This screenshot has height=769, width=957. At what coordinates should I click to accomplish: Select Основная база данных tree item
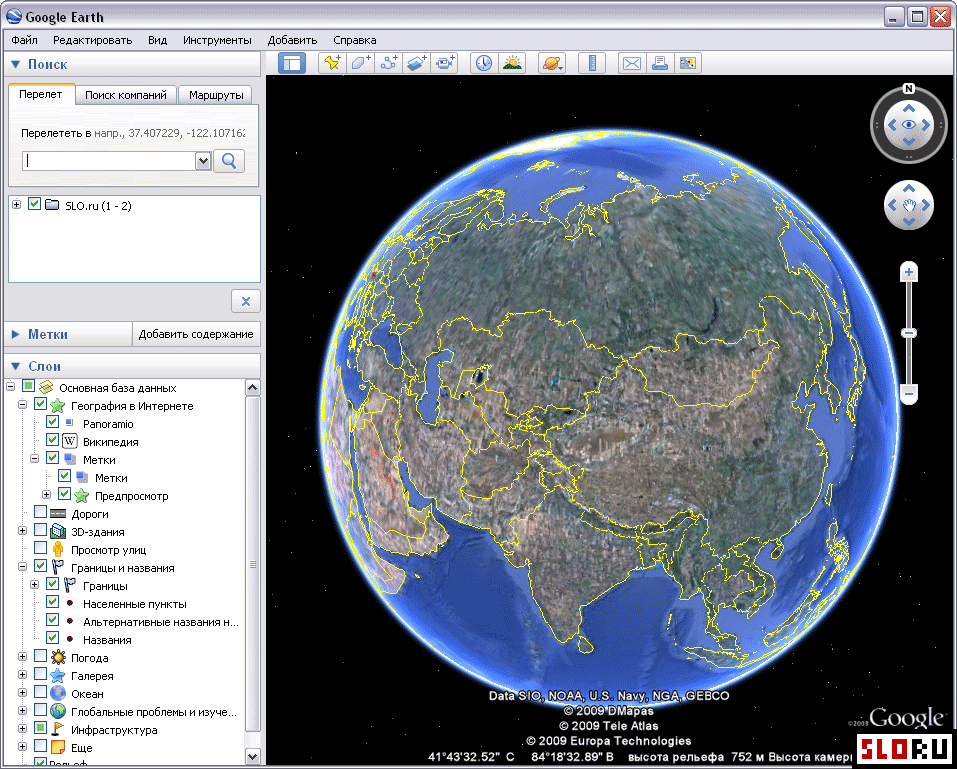[118, 388]
